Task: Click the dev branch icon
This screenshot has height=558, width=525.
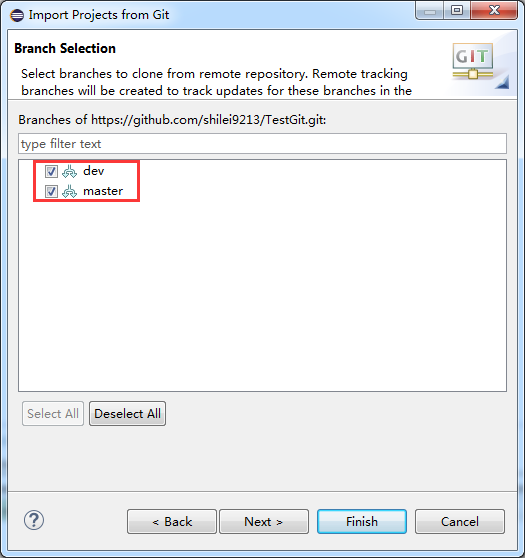Action: pos(69,172)
